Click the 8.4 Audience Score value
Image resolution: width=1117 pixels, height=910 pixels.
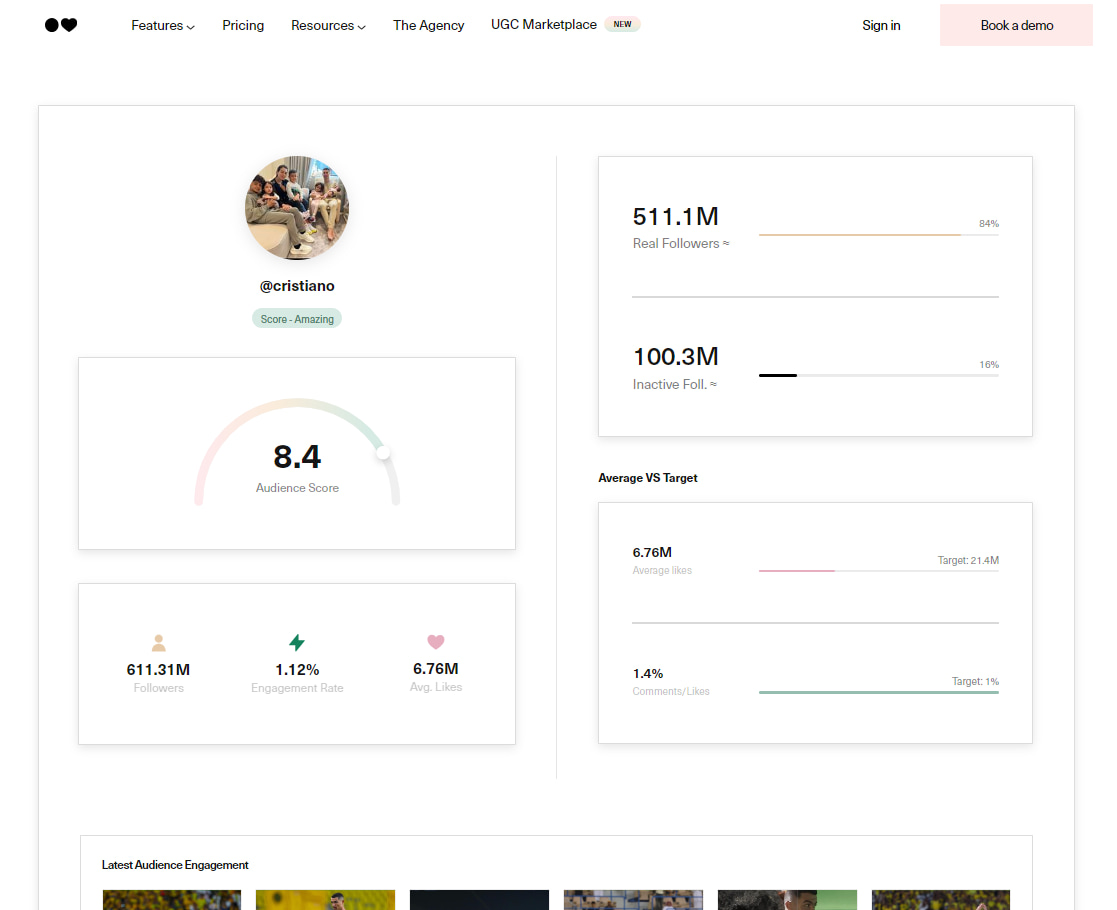(297, 457)
